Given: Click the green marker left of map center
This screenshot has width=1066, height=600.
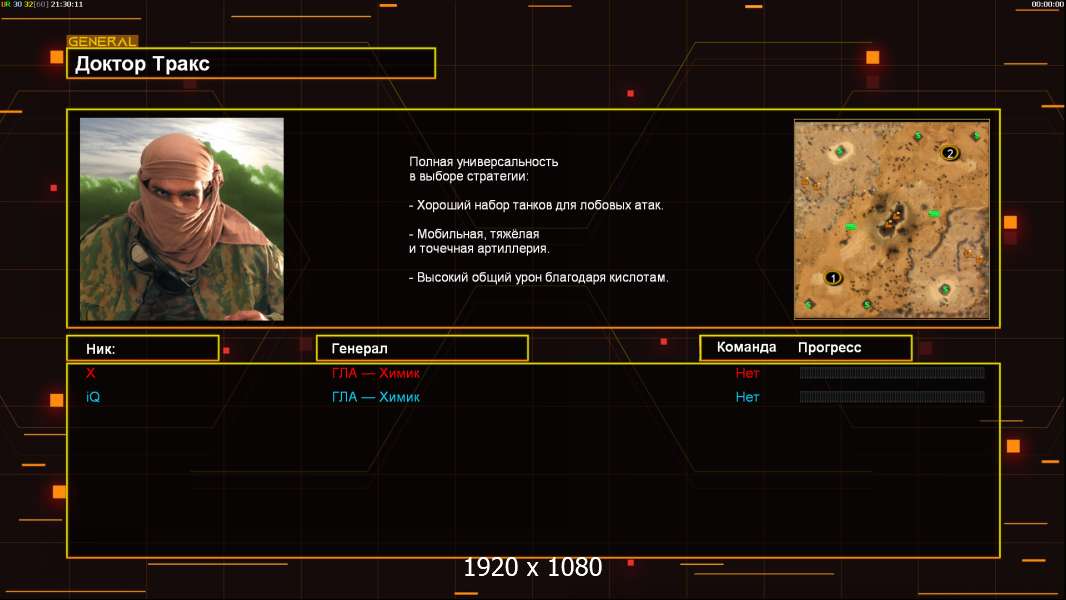Looking at the screenshot, I should (x=850, y=227).
